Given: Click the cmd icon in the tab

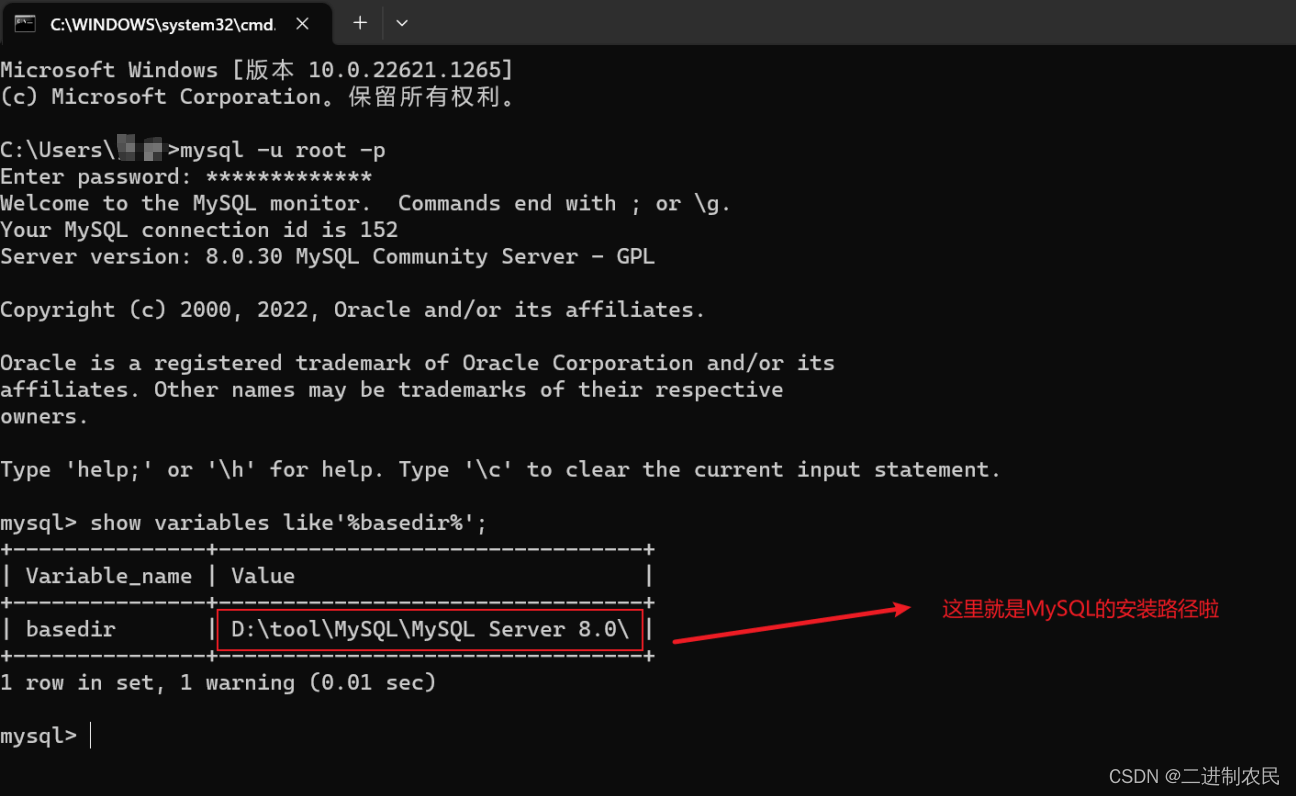Looking at the screenshot, I should 25,23.
